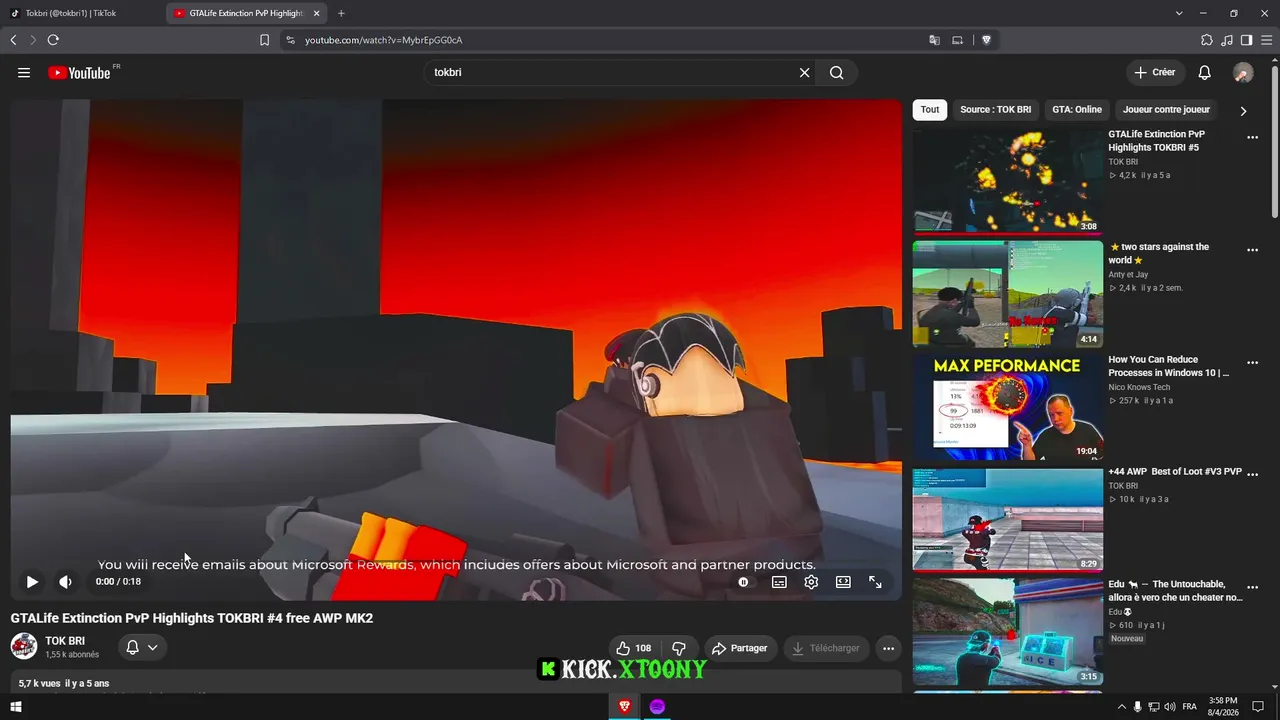Select the Source : TOK BRI chip
Viewport: 1280px width, 720px height.
coord(996,110)
